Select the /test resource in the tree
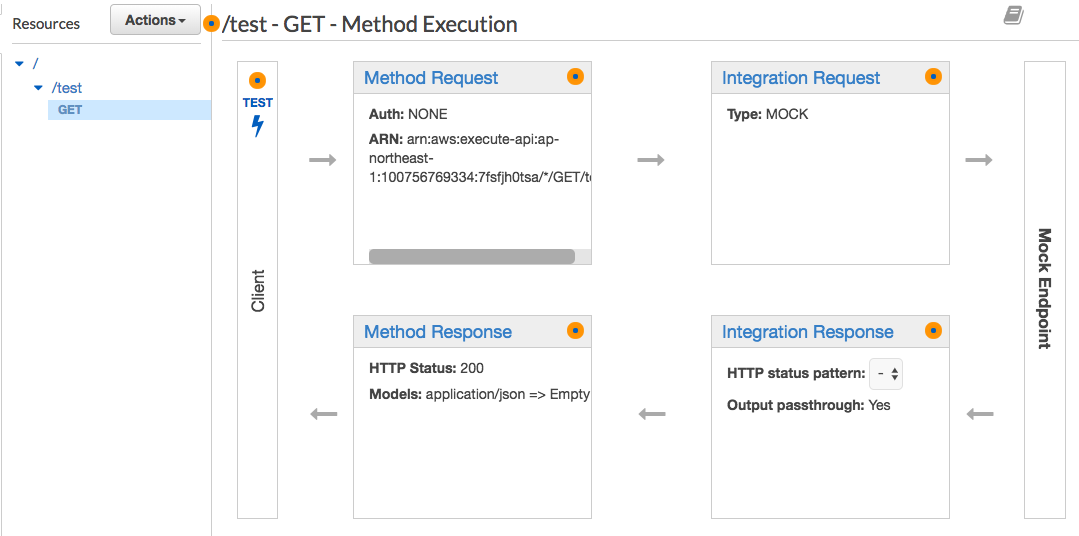 point(67,88)
